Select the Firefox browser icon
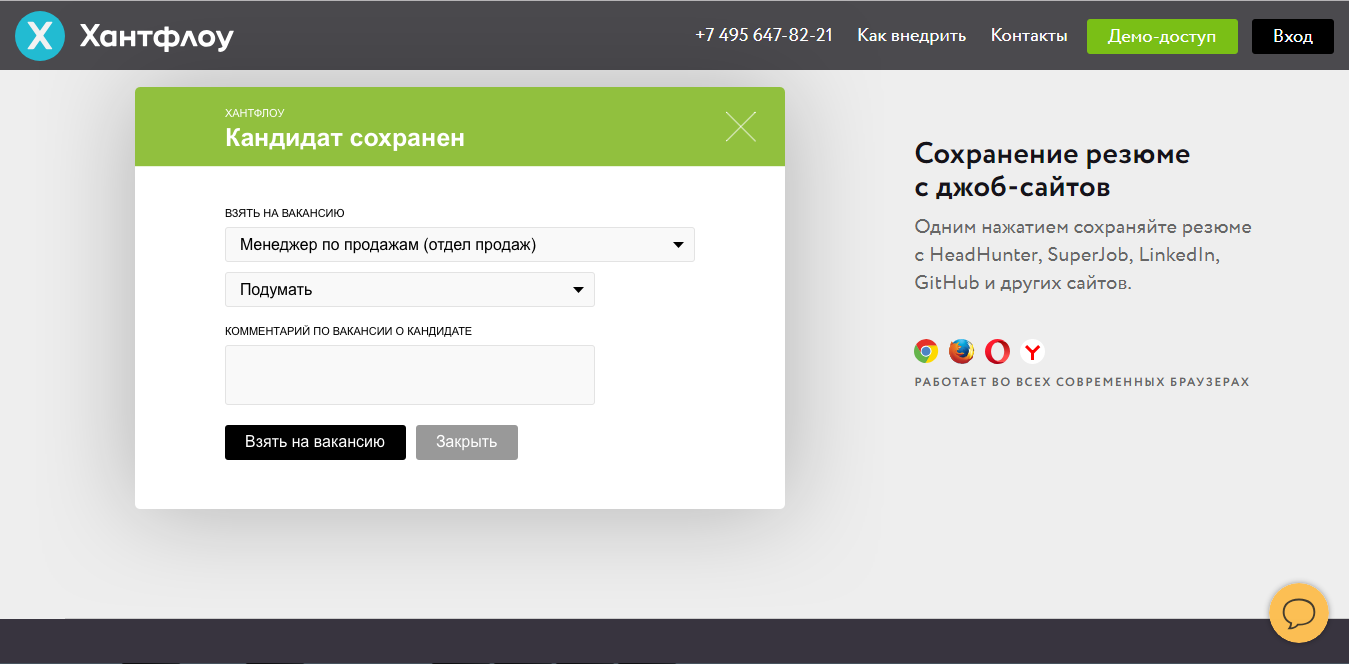The image size is (1349, 664). coord(959,351)
